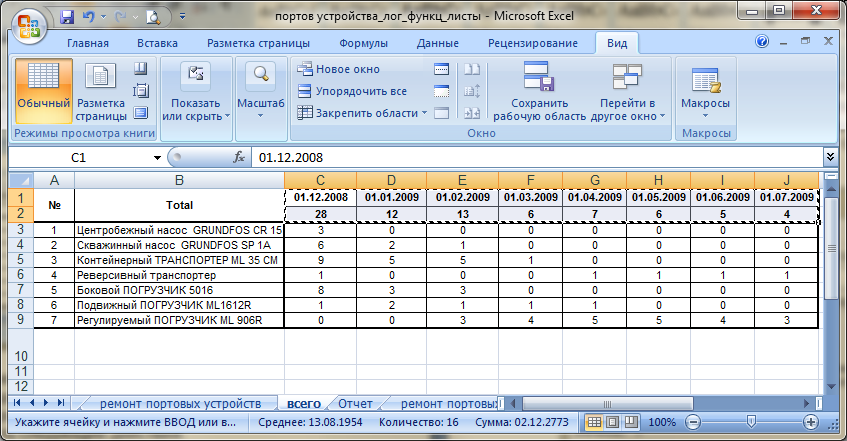Image resolution: width=847 pixels, height=441 pixels.
Task: Open the Name Box dropdown arrow
Action: pyautogui.click(x=157, y=158)
